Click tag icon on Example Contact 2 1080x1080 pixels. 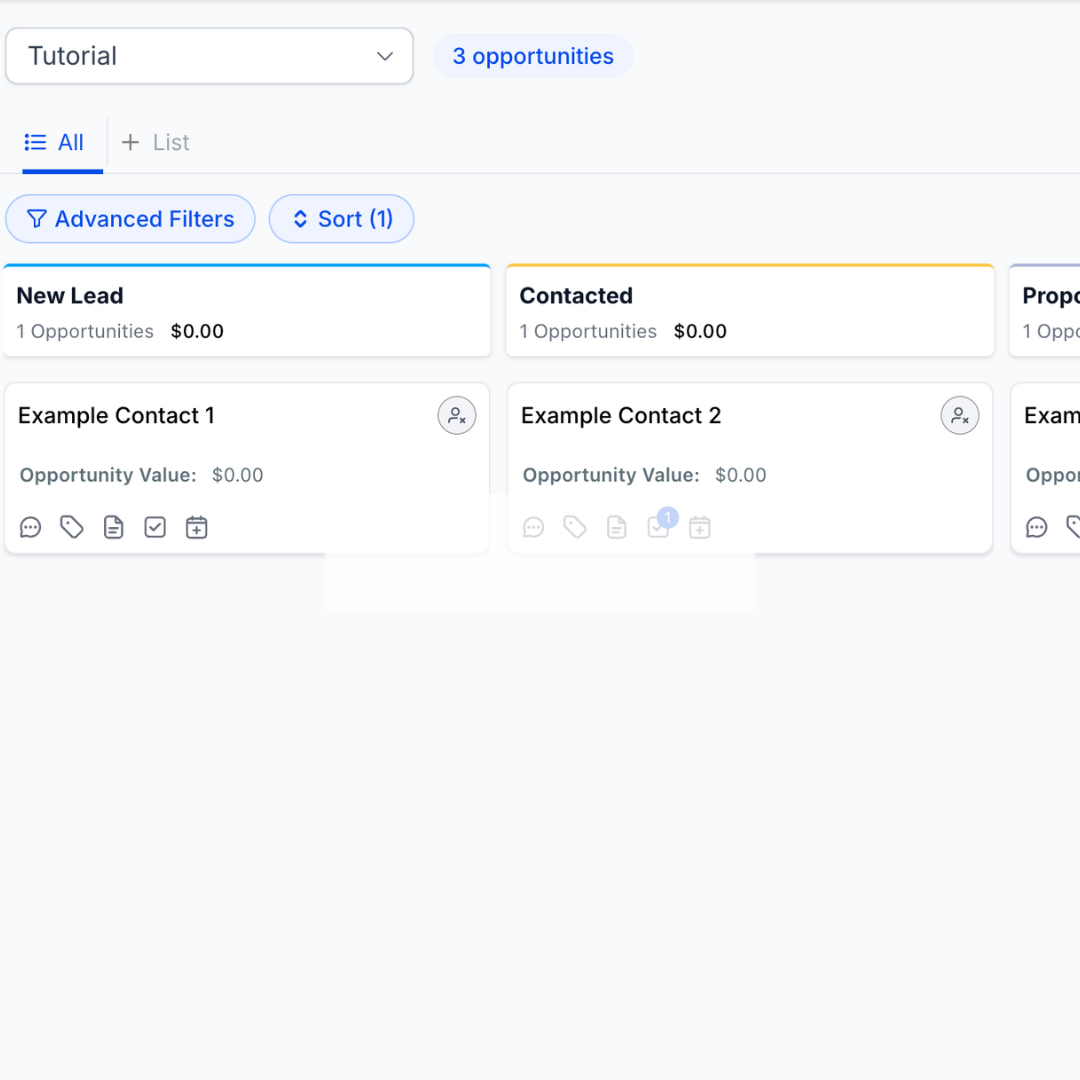(575, 527)
